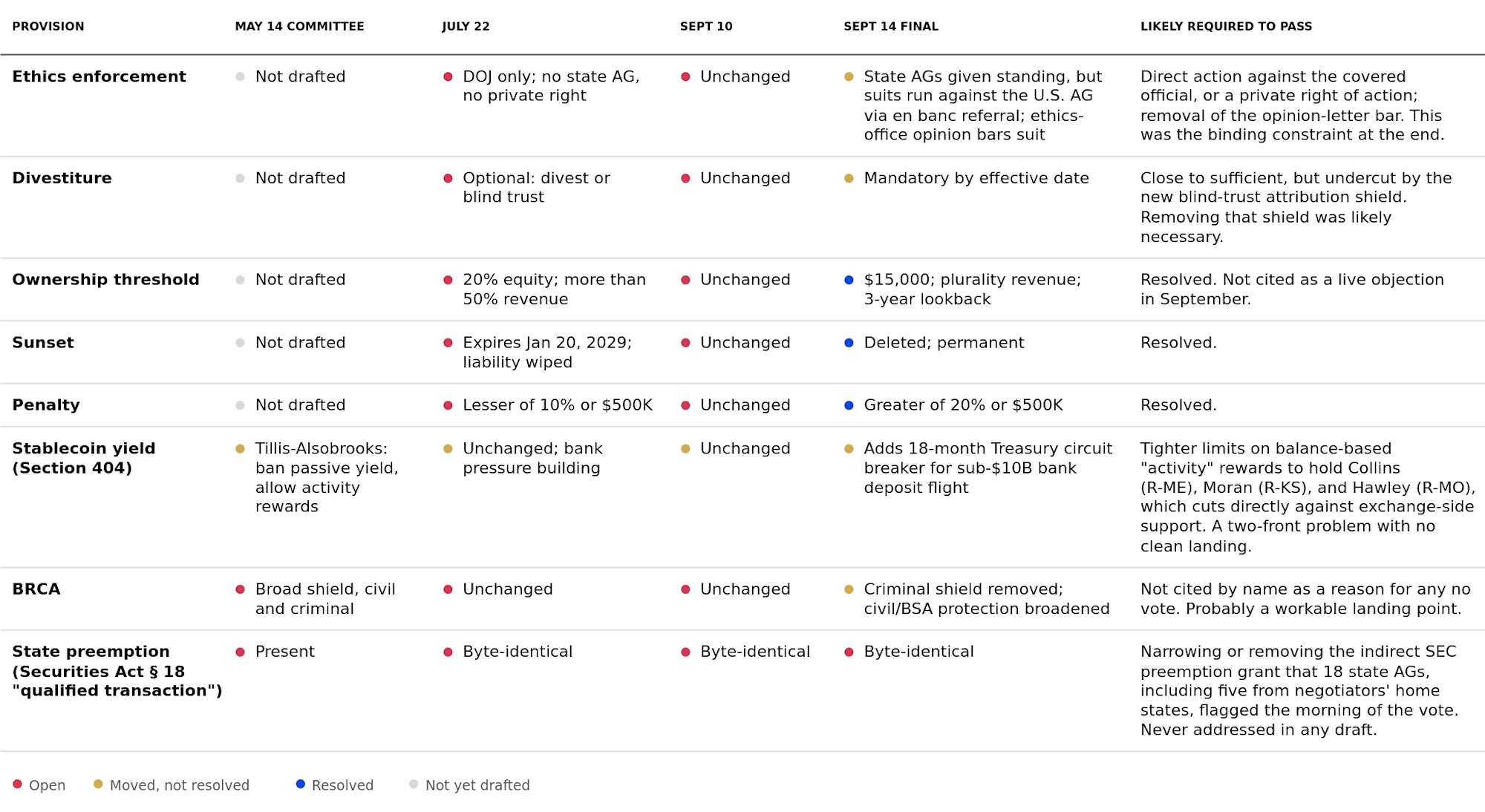Click the 'LIKELY REQUIRED TO PASS' column header
Screen dimensions: 1485x812
(1226, 26)
